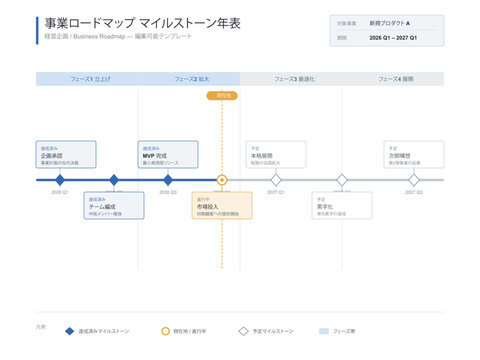The height and width of the screenshot is (360, 480).
Task: Click the フェーズ帯 legend text
Action: tap(344, 331)
